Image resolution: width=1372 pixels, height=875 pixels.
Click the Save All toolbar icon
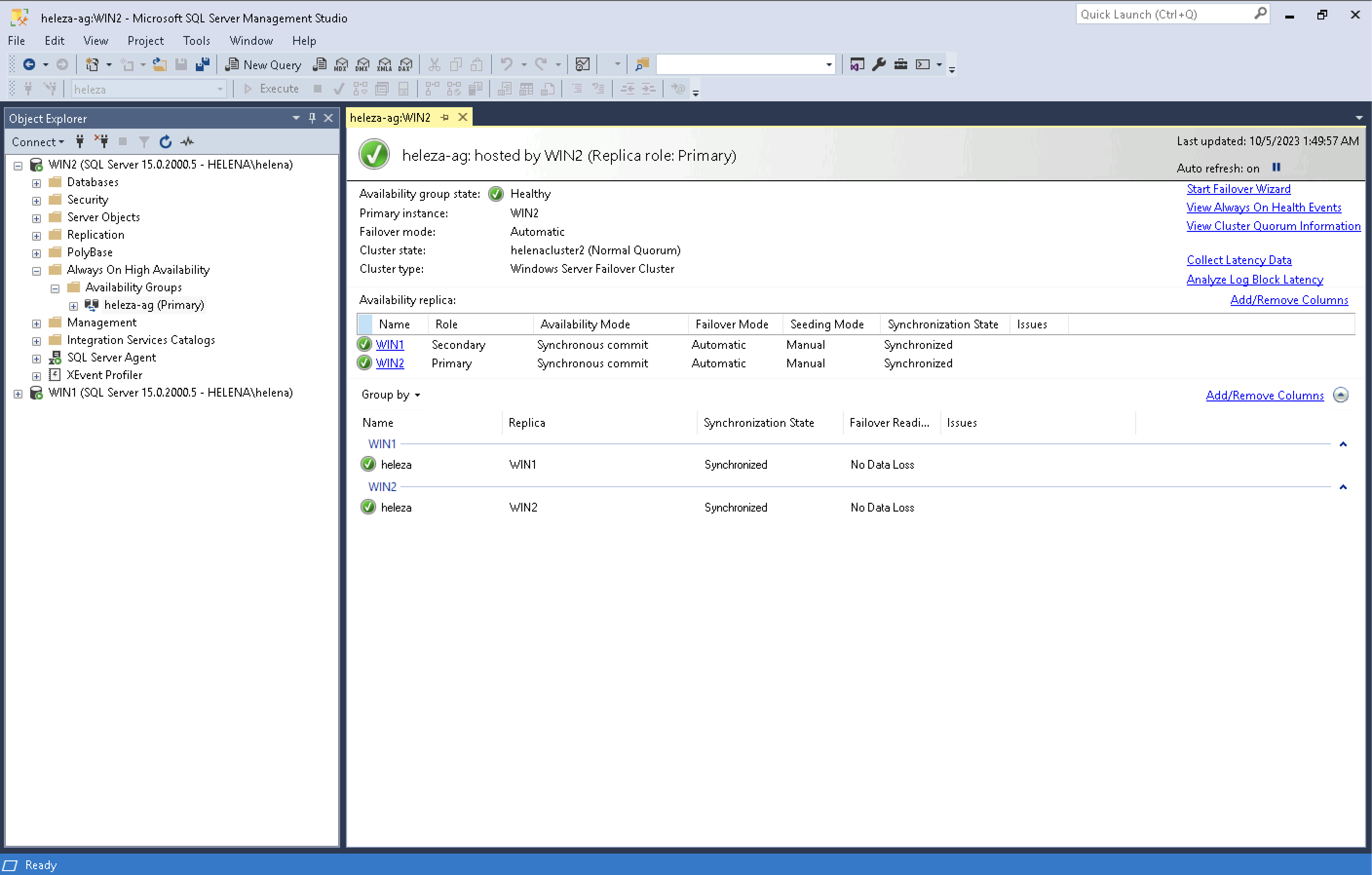pos(202,64)
